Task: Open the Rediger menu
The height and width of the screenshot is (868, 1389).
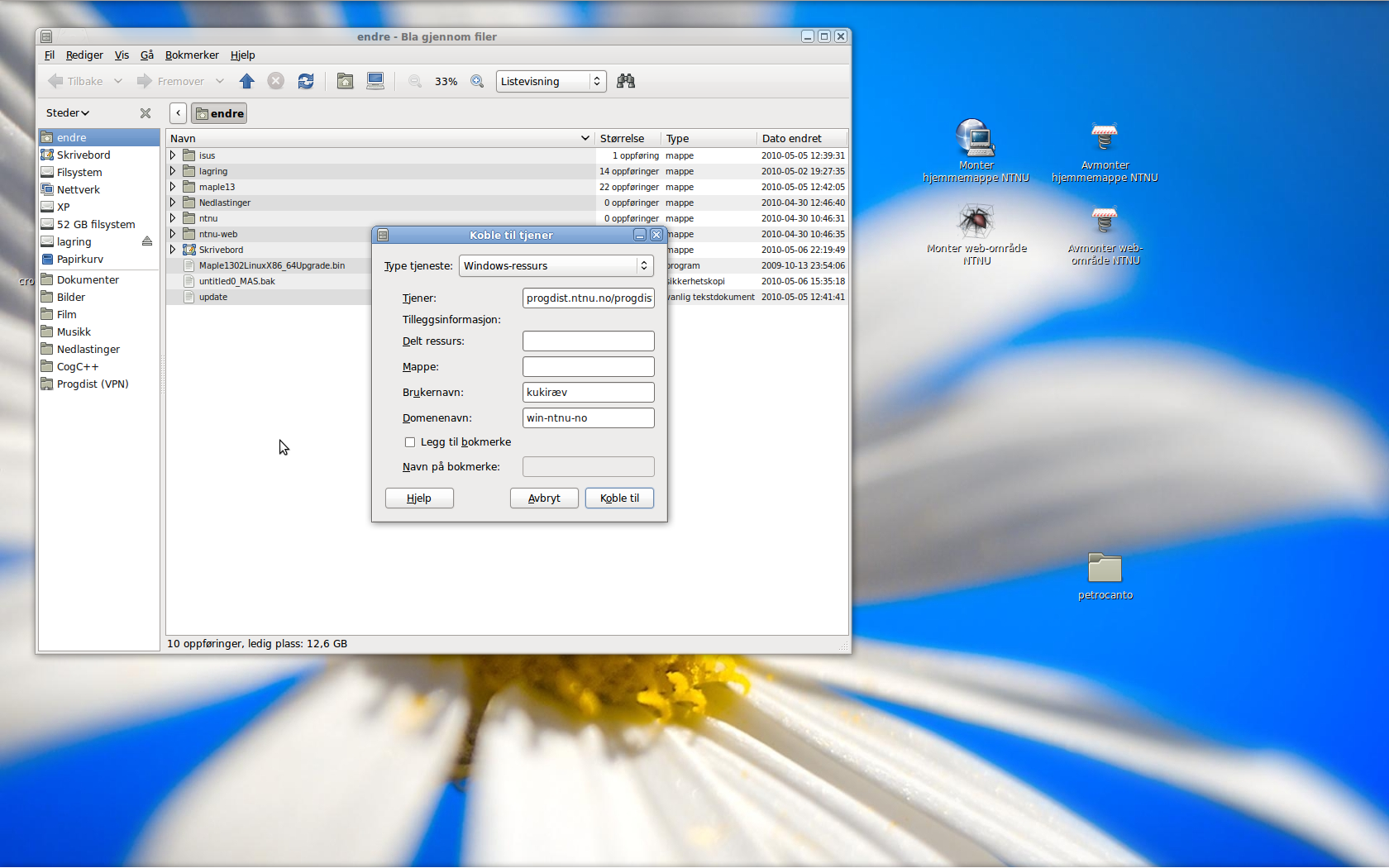Action: click(x=84, y=55)
